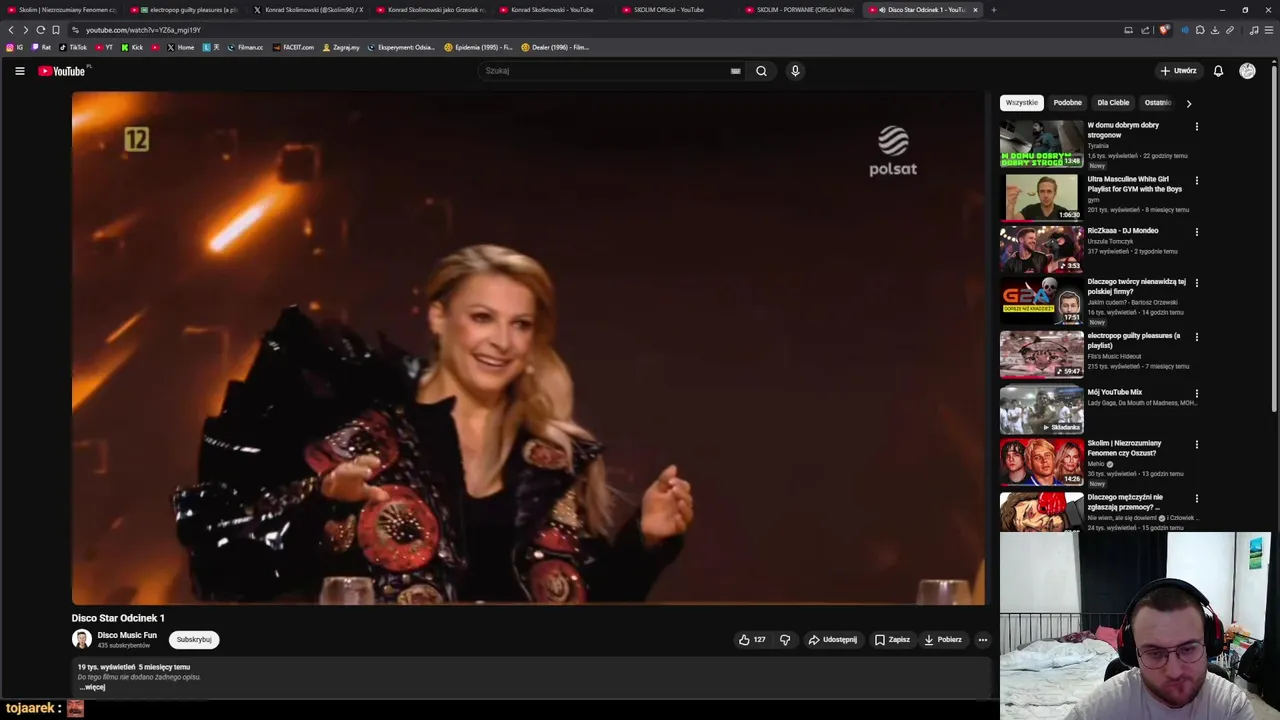1280x720 pixels.
Task: Open 'Skolim | Niezrozumiany Fenomen czy Oszust?' thumbnail
Action: [1041, 462]
